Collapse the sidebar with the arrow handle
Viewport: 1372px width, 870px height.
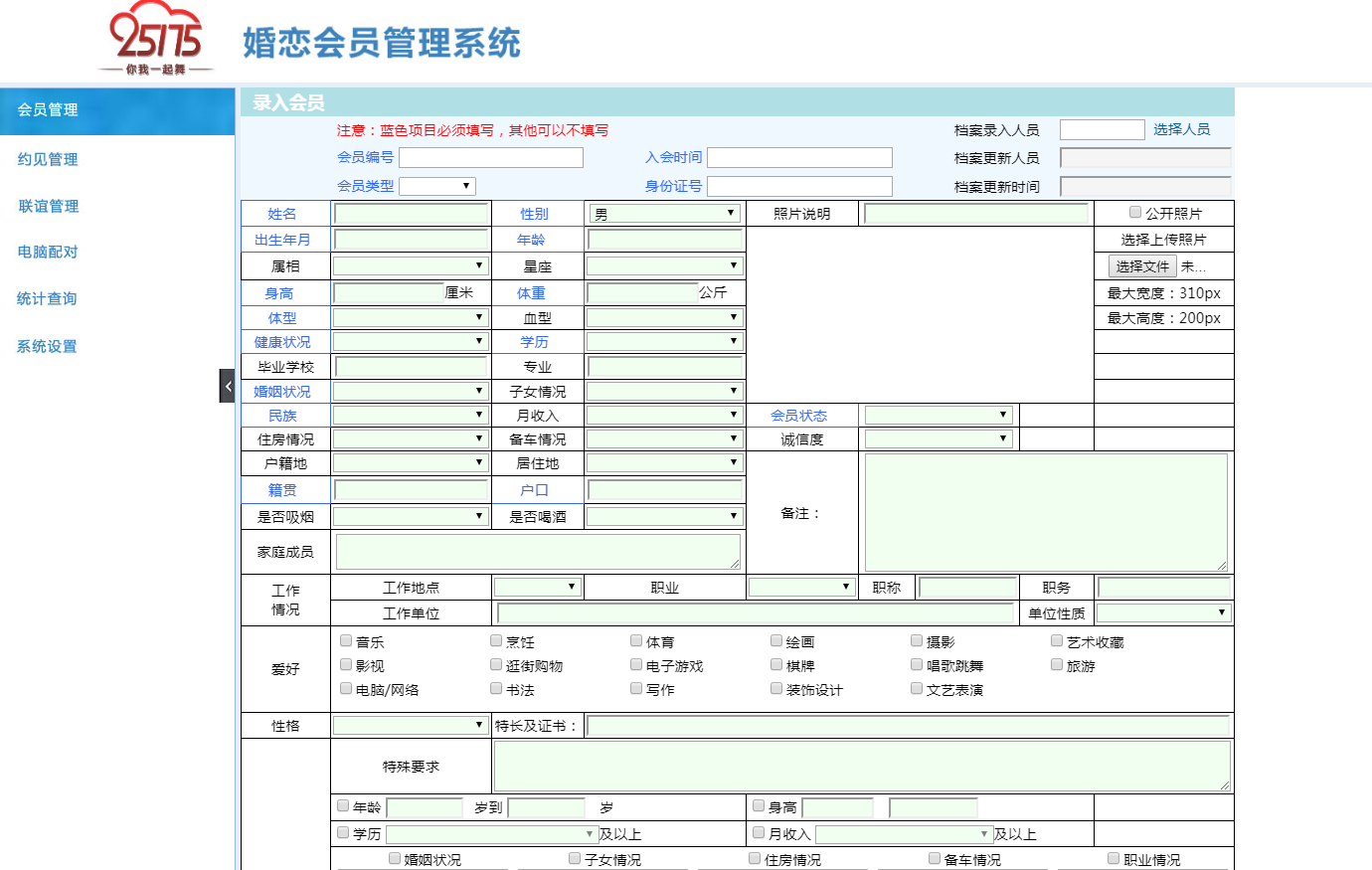coord(226,386)
